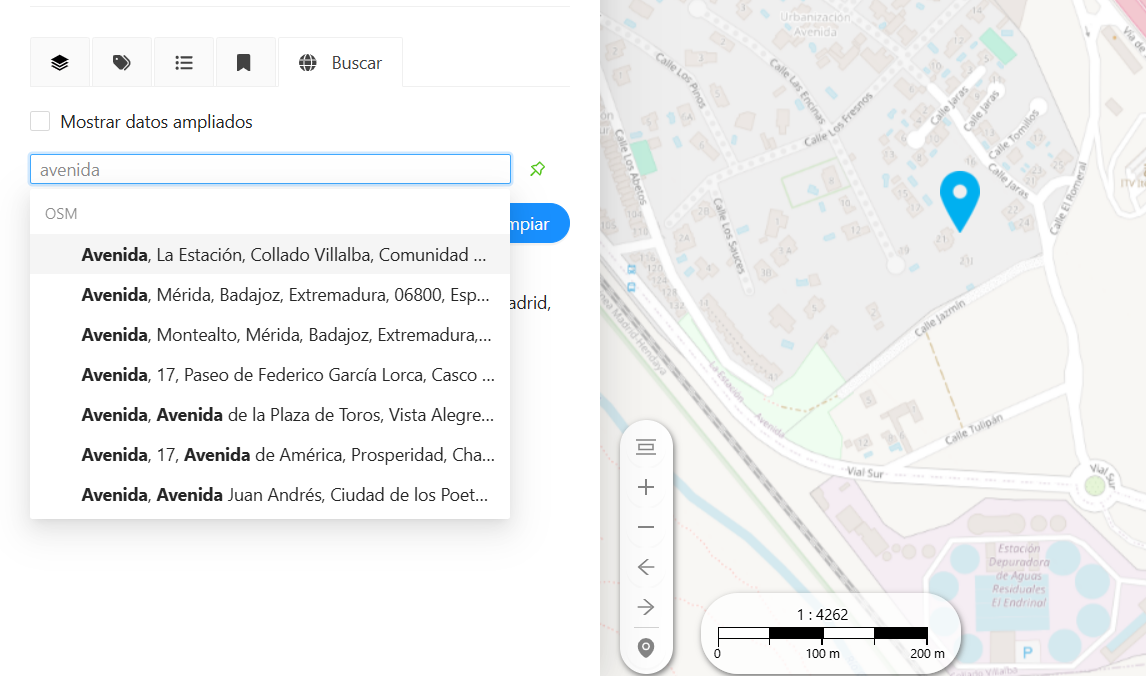Click the Calle Los Fresnos street label
Image resolution: width=1146 pixels, height=676 pixels.
[x=838, y=120]
